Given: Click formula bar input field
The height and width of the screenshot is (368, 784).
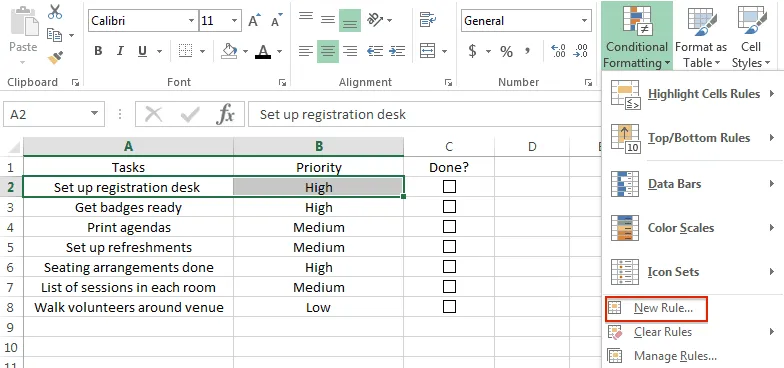Looking at the screenshot, I should 425,115.
